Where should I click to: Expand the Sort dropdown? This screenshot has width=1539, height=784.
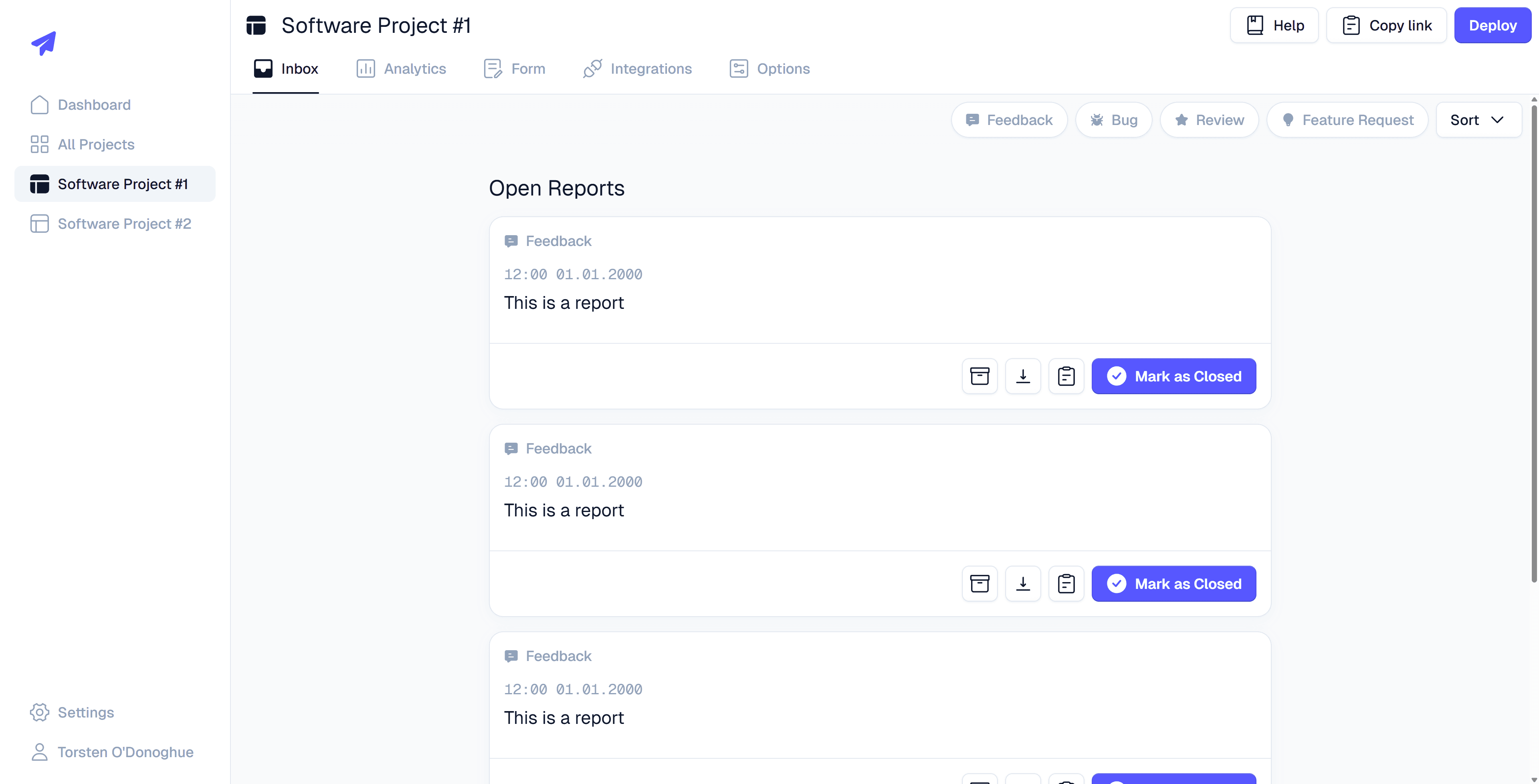click(x=1478, y=120)
